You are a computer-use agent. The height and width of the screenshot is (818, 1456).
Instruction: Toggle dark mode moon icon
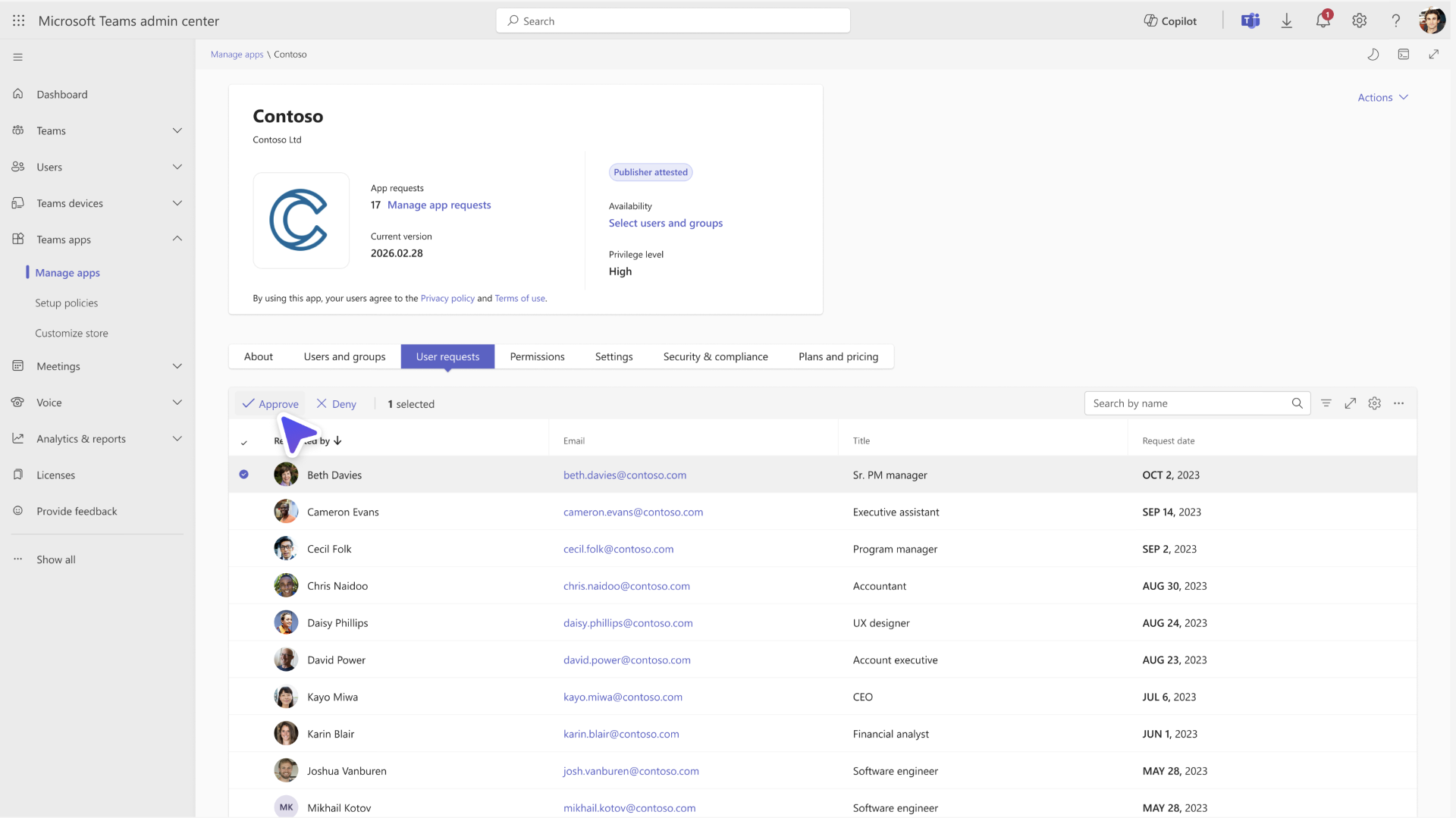1373,55
